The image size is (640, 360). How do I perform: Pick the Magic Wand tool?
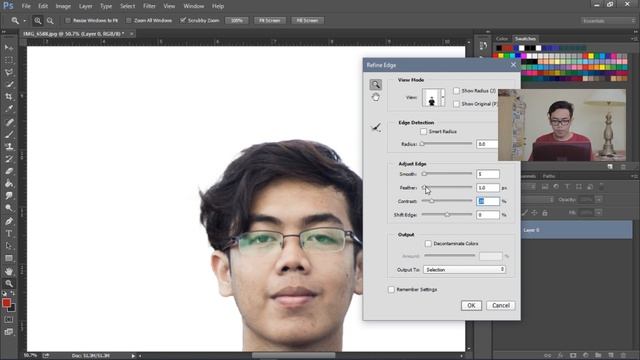tap(9, 85)
